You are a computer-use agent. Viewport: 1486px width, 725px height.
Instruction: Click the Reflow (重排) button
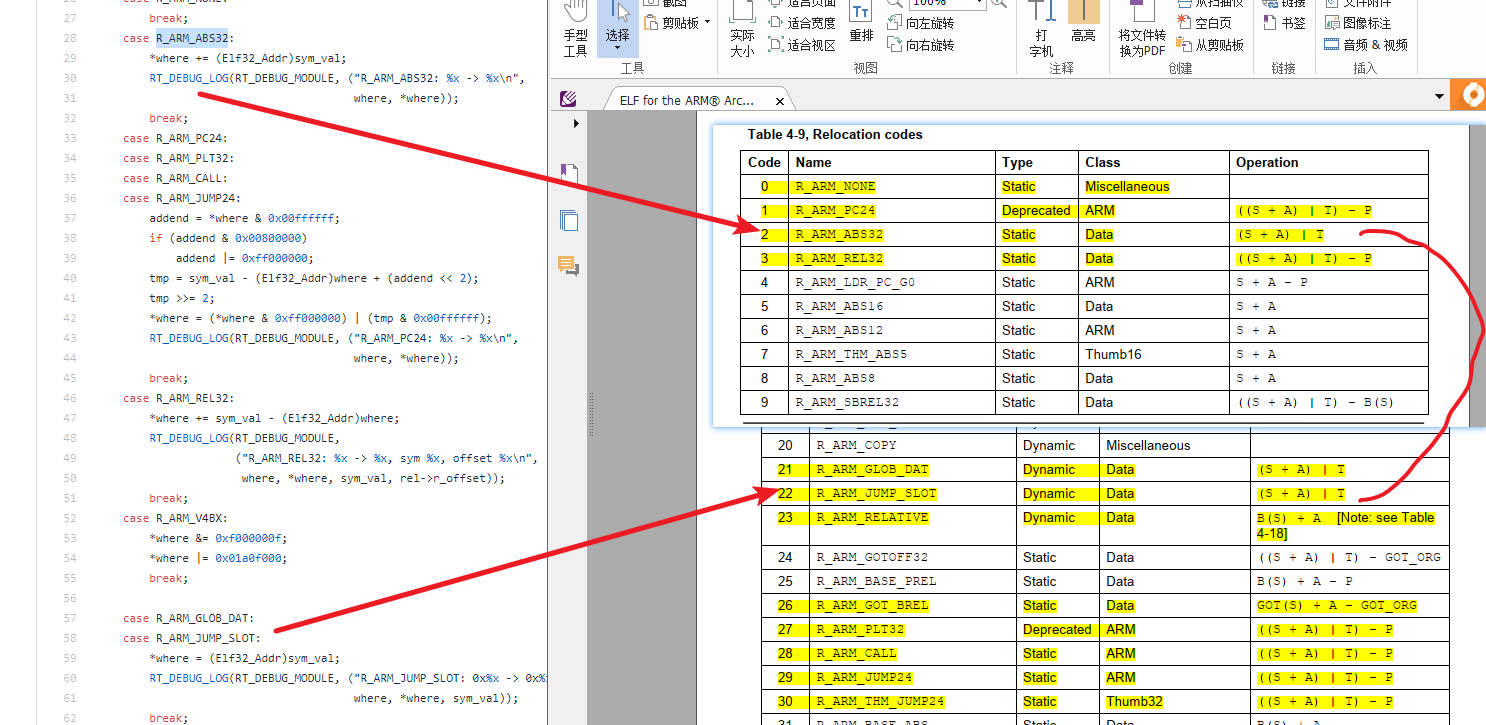tap(861, 23)
